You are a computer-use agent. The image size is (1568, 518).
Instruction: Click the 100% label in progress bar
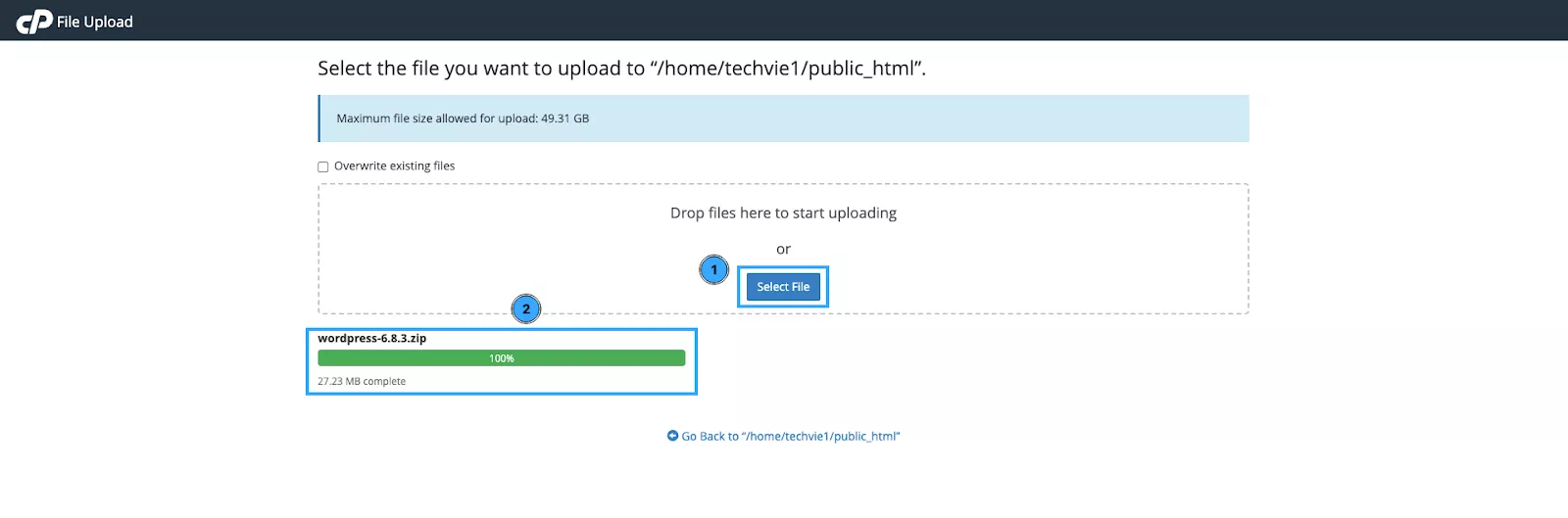point(502,358)
